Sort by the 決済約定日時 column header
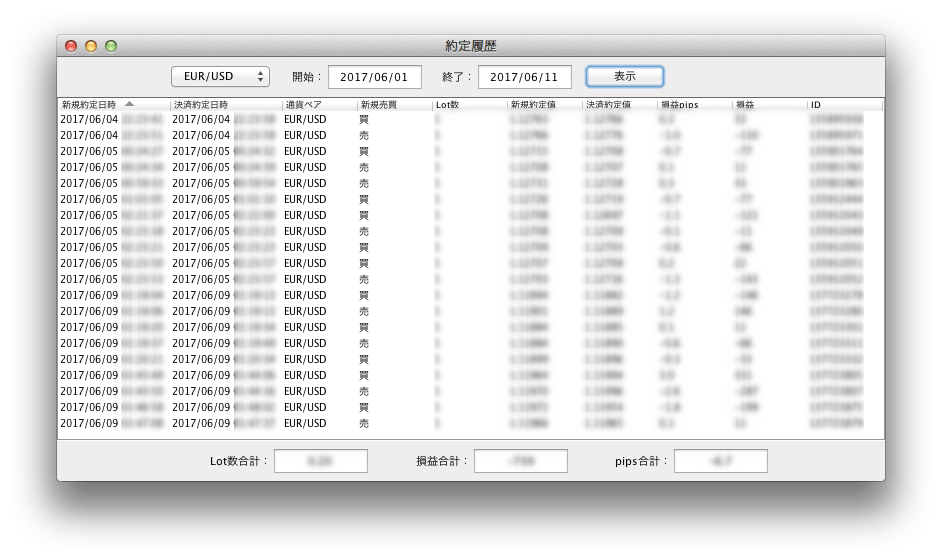The height and width of the screenshot is (560, 942). (x=226, y=105)
